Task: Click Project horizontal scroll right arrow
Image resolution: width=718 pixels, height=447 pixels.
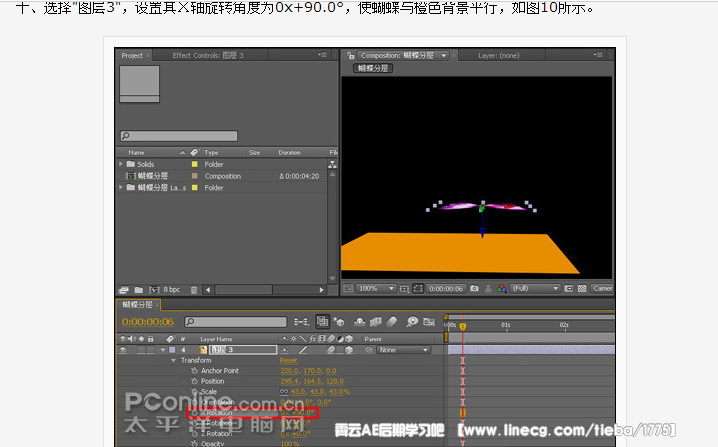Action: pyautogui.click(x=321, y=290)
